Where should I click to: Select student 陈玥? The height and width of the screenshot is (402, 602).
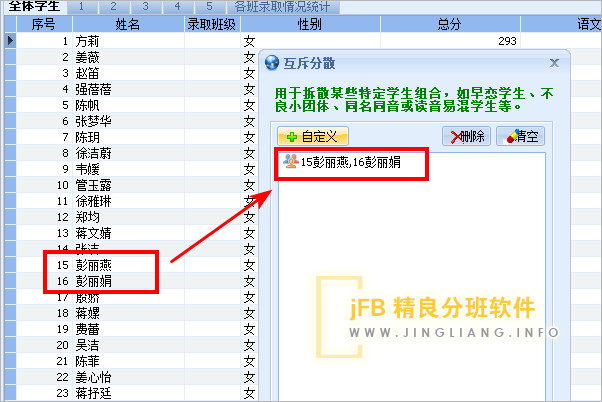(x=87, y=137)
